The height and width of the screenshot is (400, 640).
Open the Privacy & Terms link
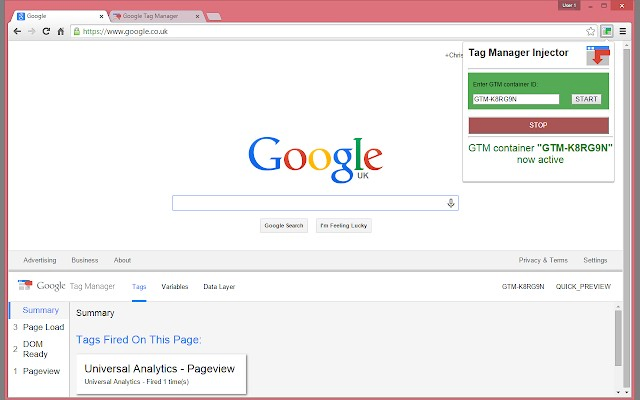click(x=543, y=260)
